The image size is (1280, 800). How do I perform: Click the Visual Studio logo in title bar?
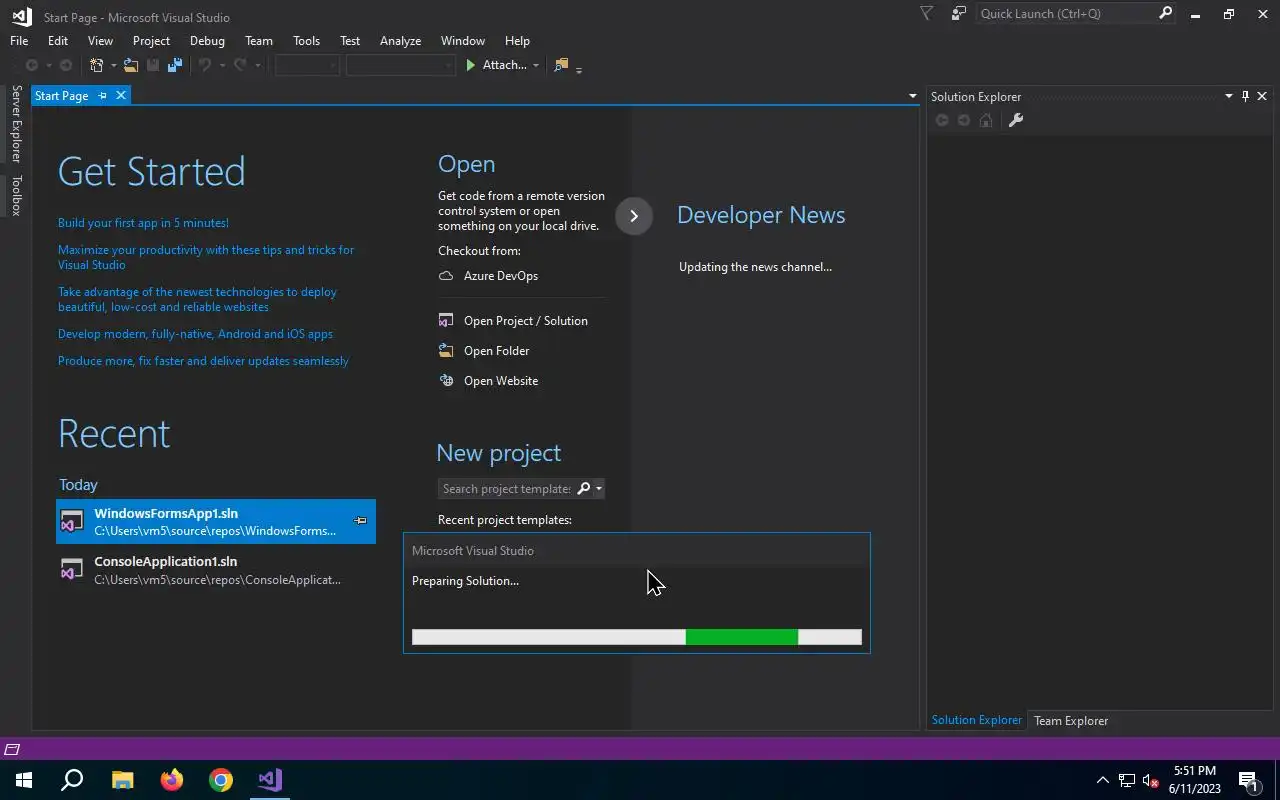[22, 16]
